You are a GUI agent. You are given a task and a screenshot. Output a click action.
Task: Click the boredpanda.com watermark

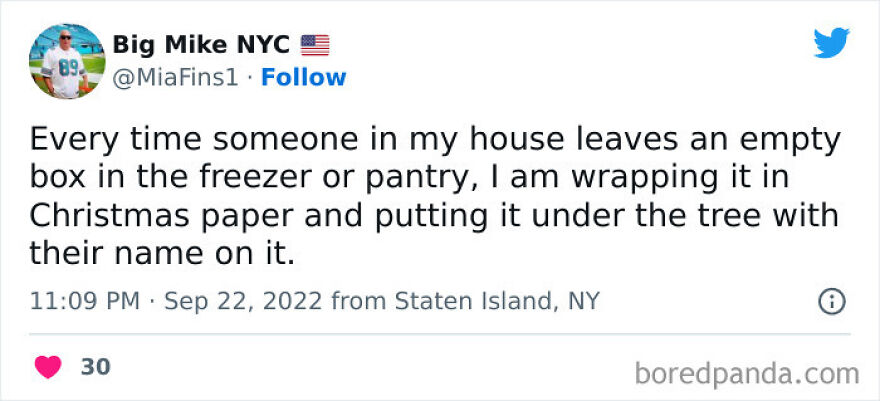click(746, 374)
